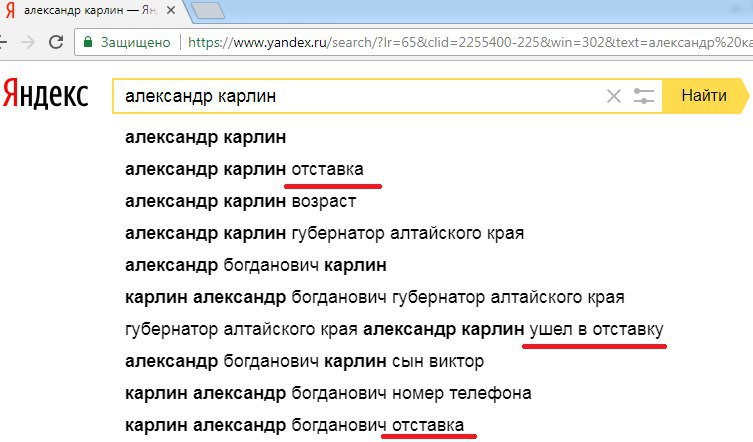This screenshot has width=753, height=442.
Task: Select suggestion ending 'ушел в отставку'
Action: coord(394,330)
